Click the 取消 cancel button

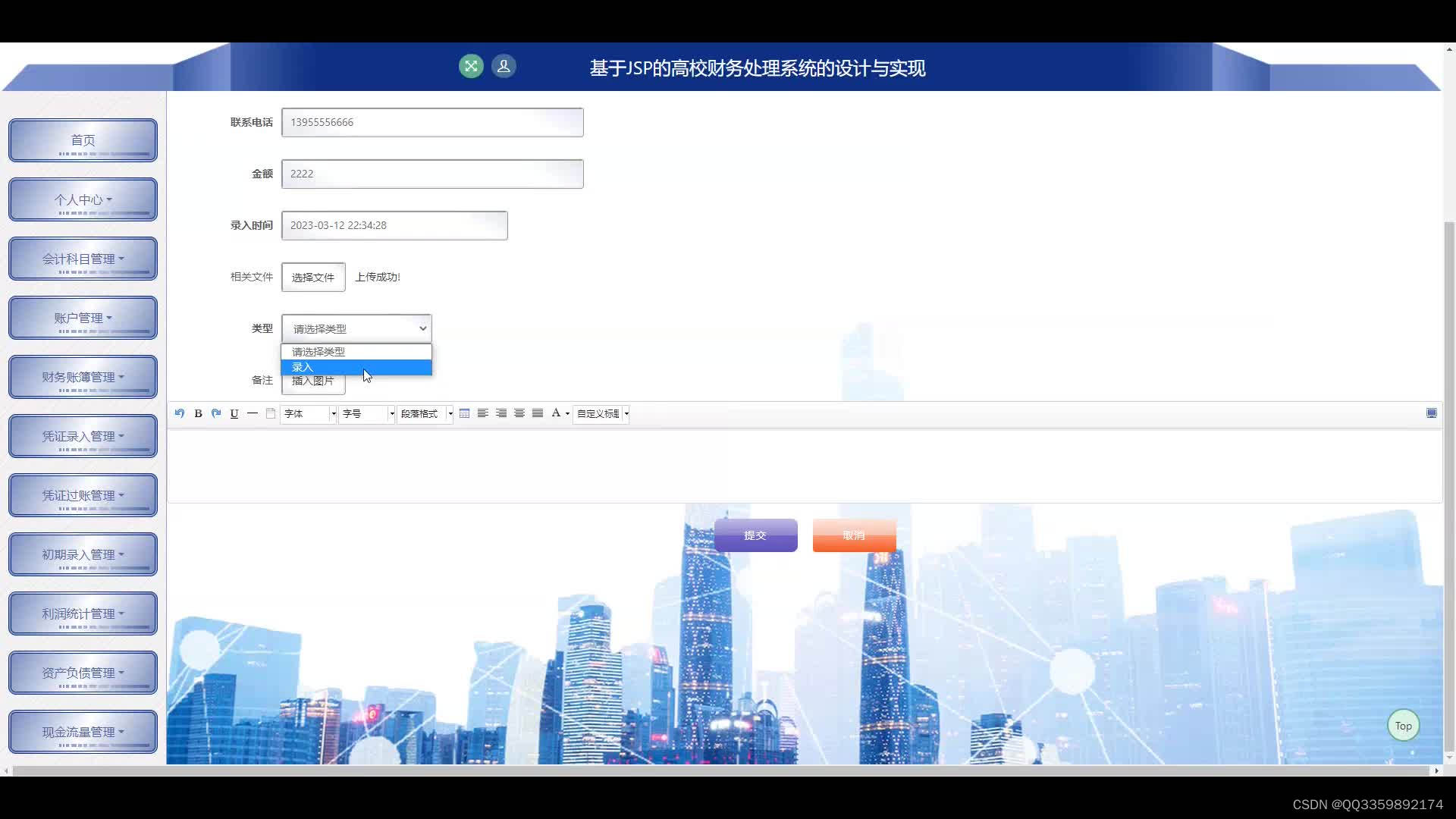tap(854, 535)
